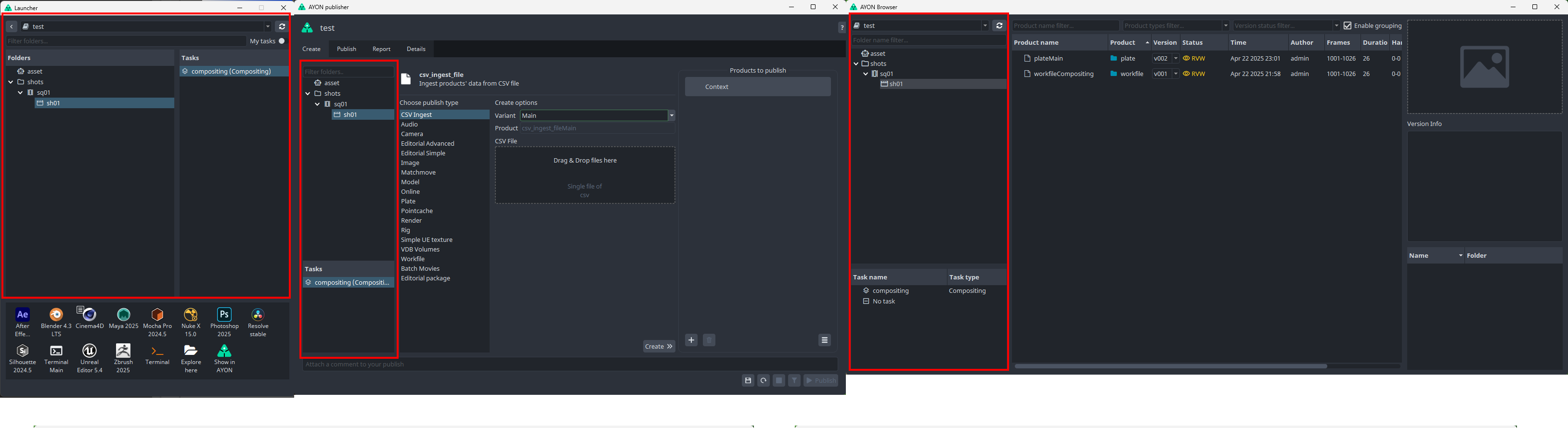Open the Report tab
1568x428 pixels.
[x=382, y=49]
